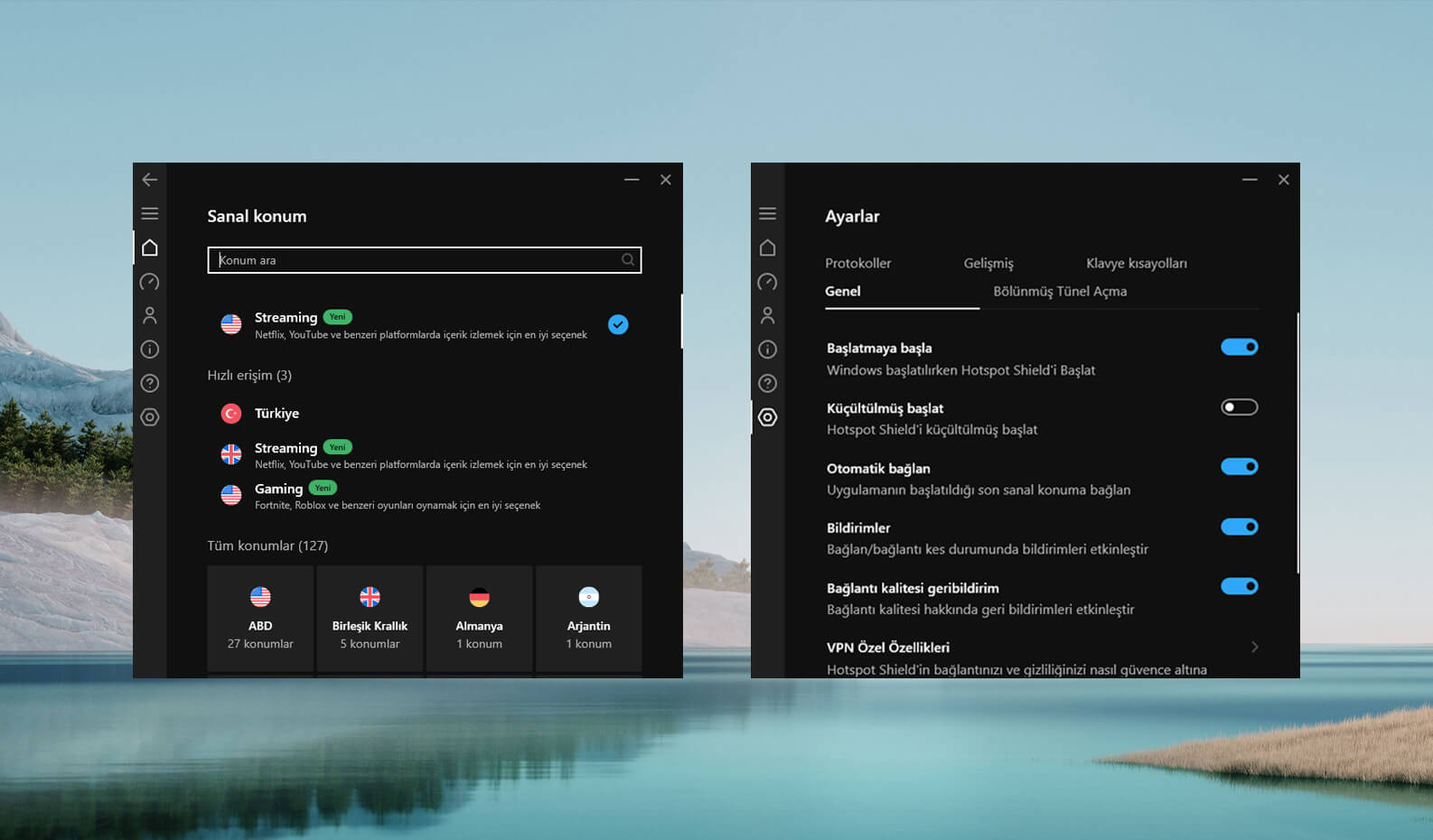Click the Yeni badge on the Gaming row

(x=323, y=488)
